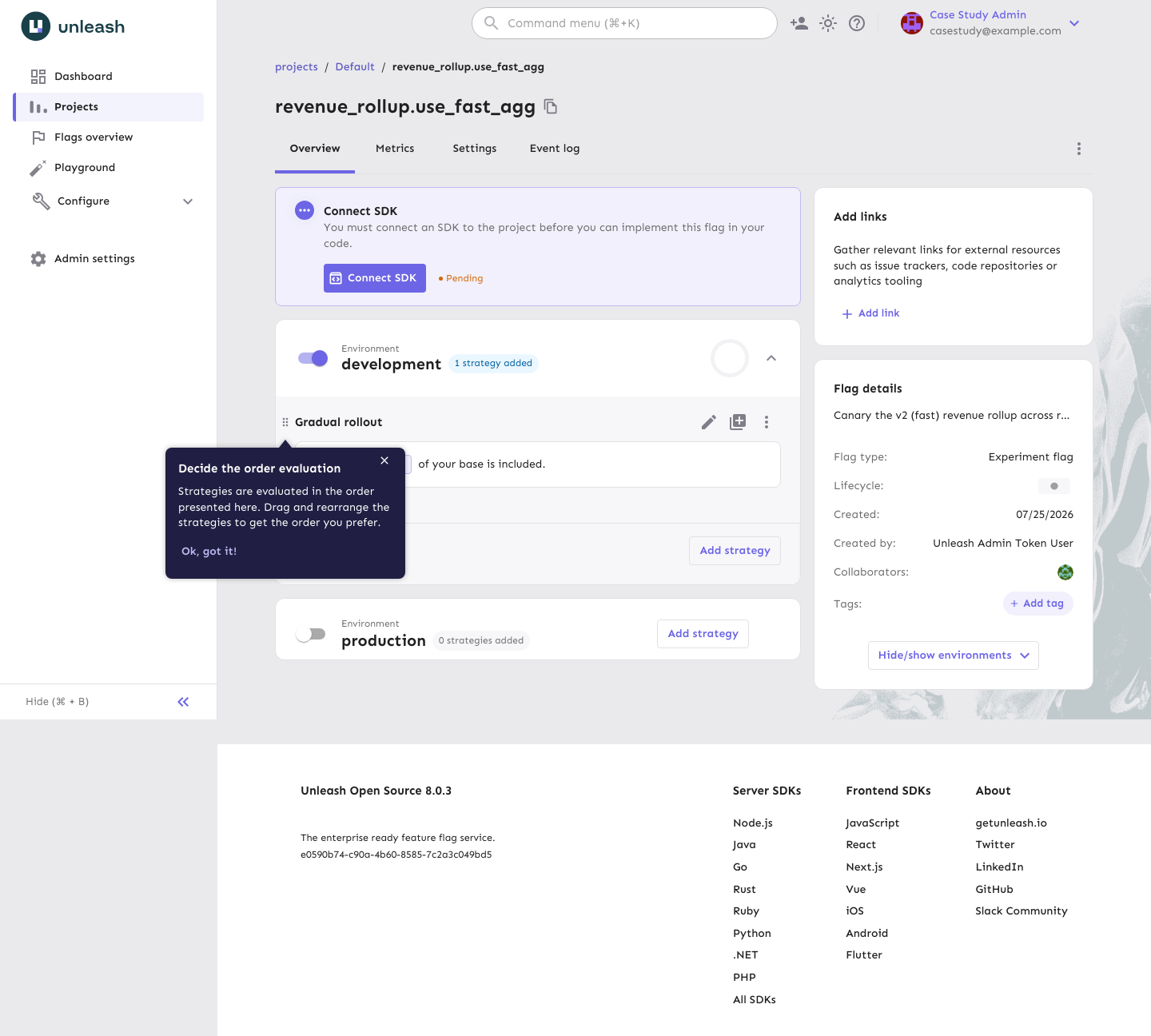Click the lifecycle stage indicator
The height and width of the screenshot is (1036, 1151).
pyautogui.click(x=1054, y=486)
